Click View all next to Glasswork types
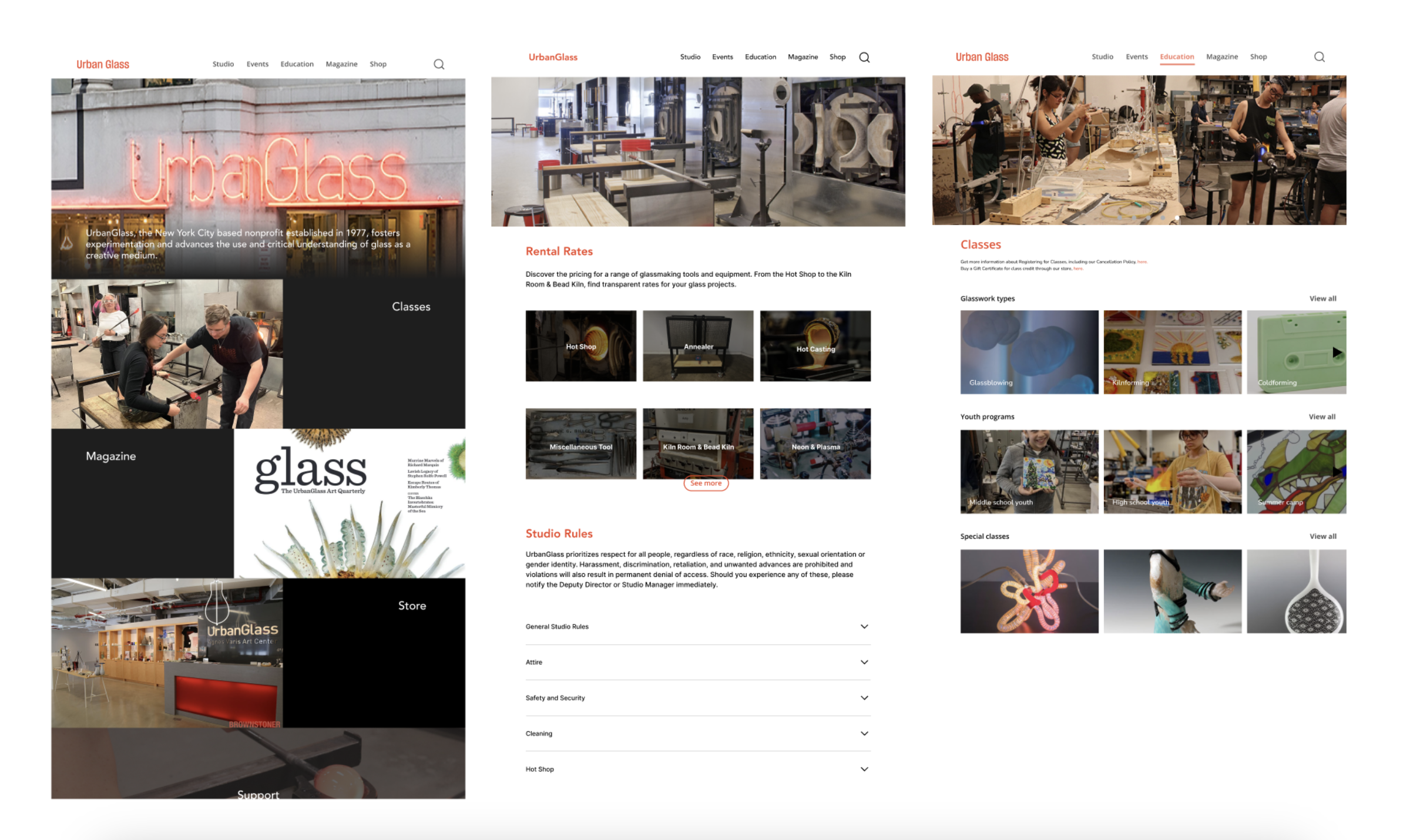The image size is (1410, 840). tap(1322, 298)
